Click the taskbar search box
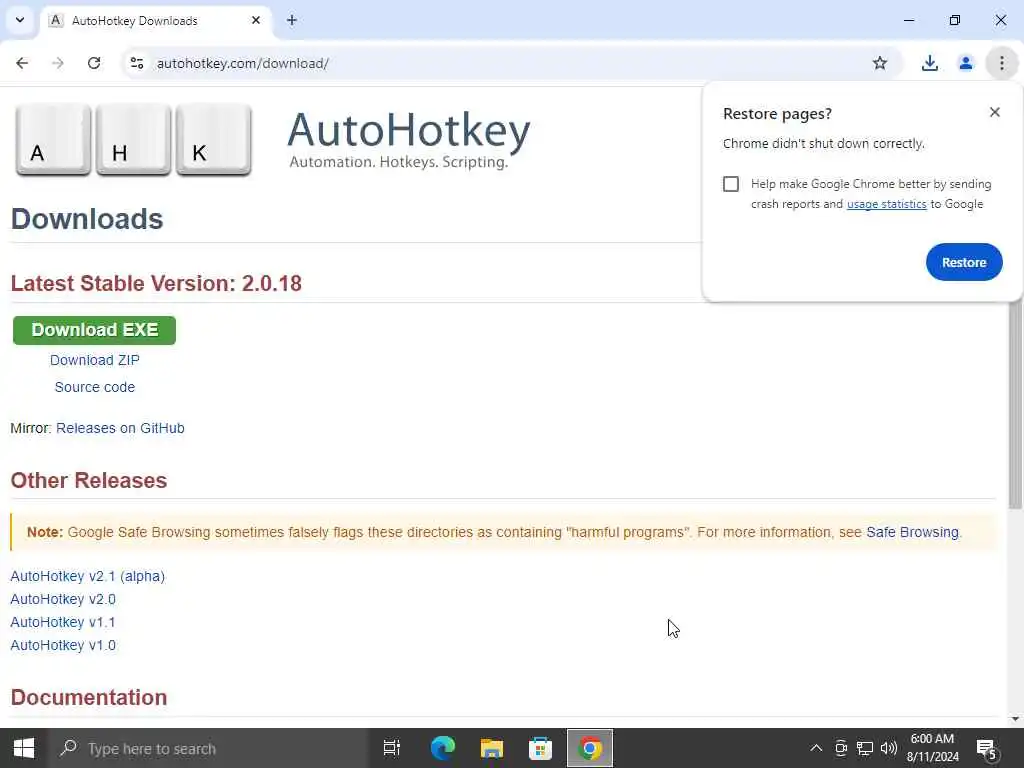Screen dimensions: 1024x768 tap(208, 748)
